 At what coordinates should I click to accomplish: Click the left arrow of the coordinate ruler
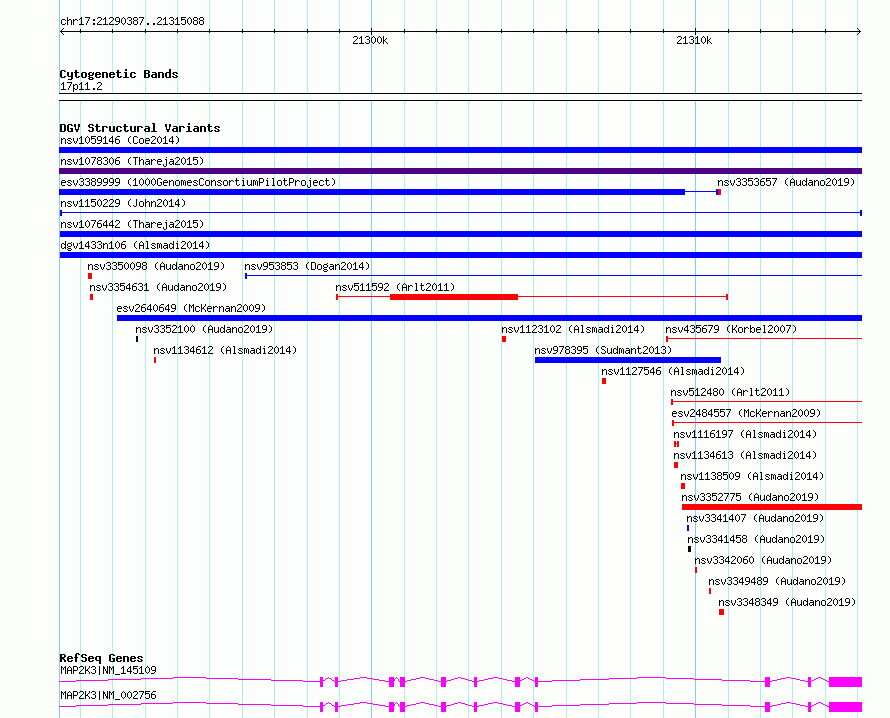62,32
